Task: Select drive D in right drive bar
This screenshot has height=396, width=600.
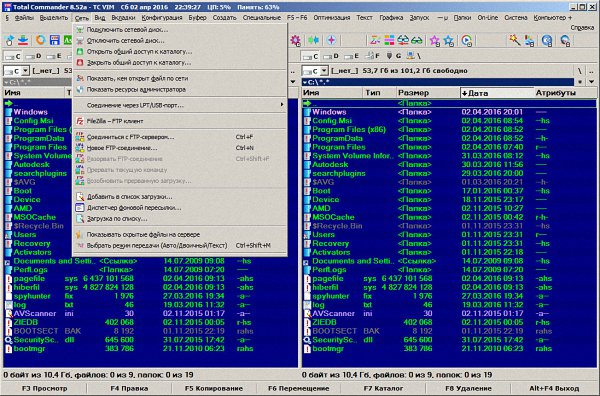Action: click(x=331, y=56)
